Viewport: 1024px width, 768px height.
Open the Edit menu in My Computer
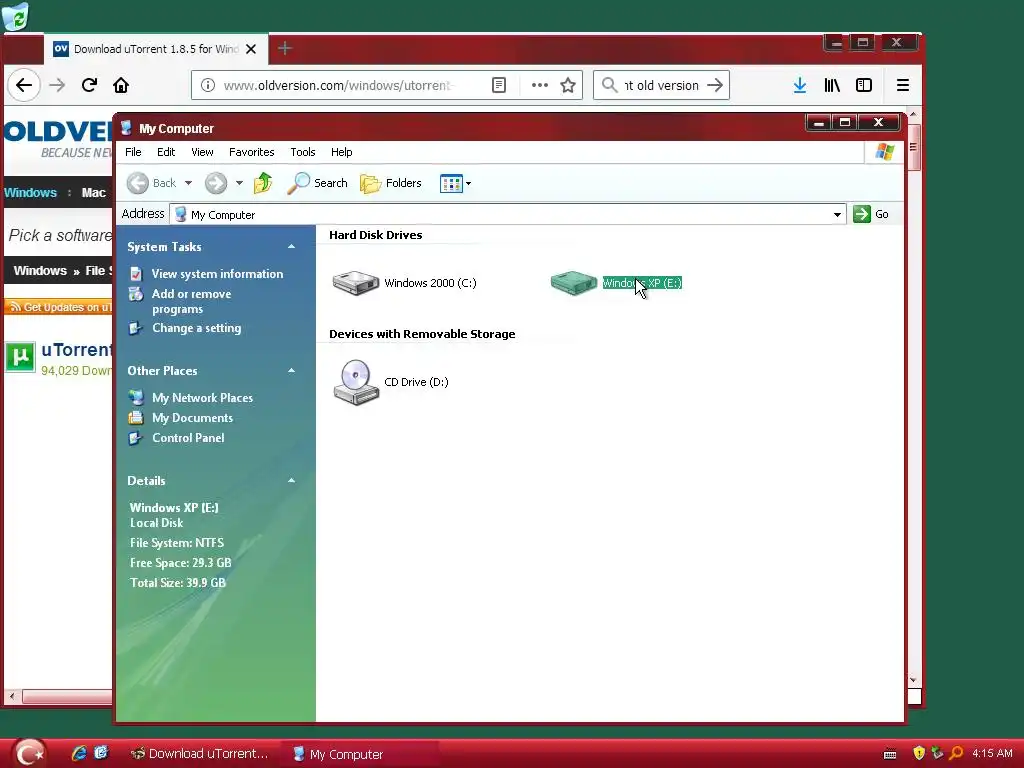pyautogui.click(x=166, y=152)
